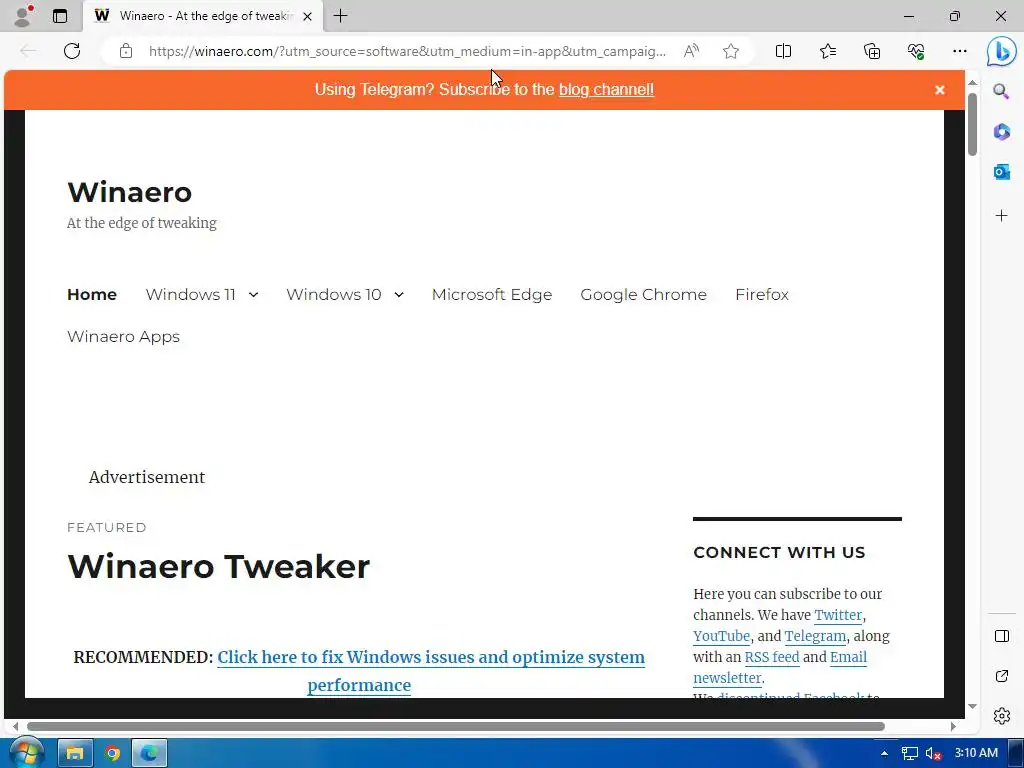
Task: Add sidebar app with plus icon
Action: tap(1001, 216)
